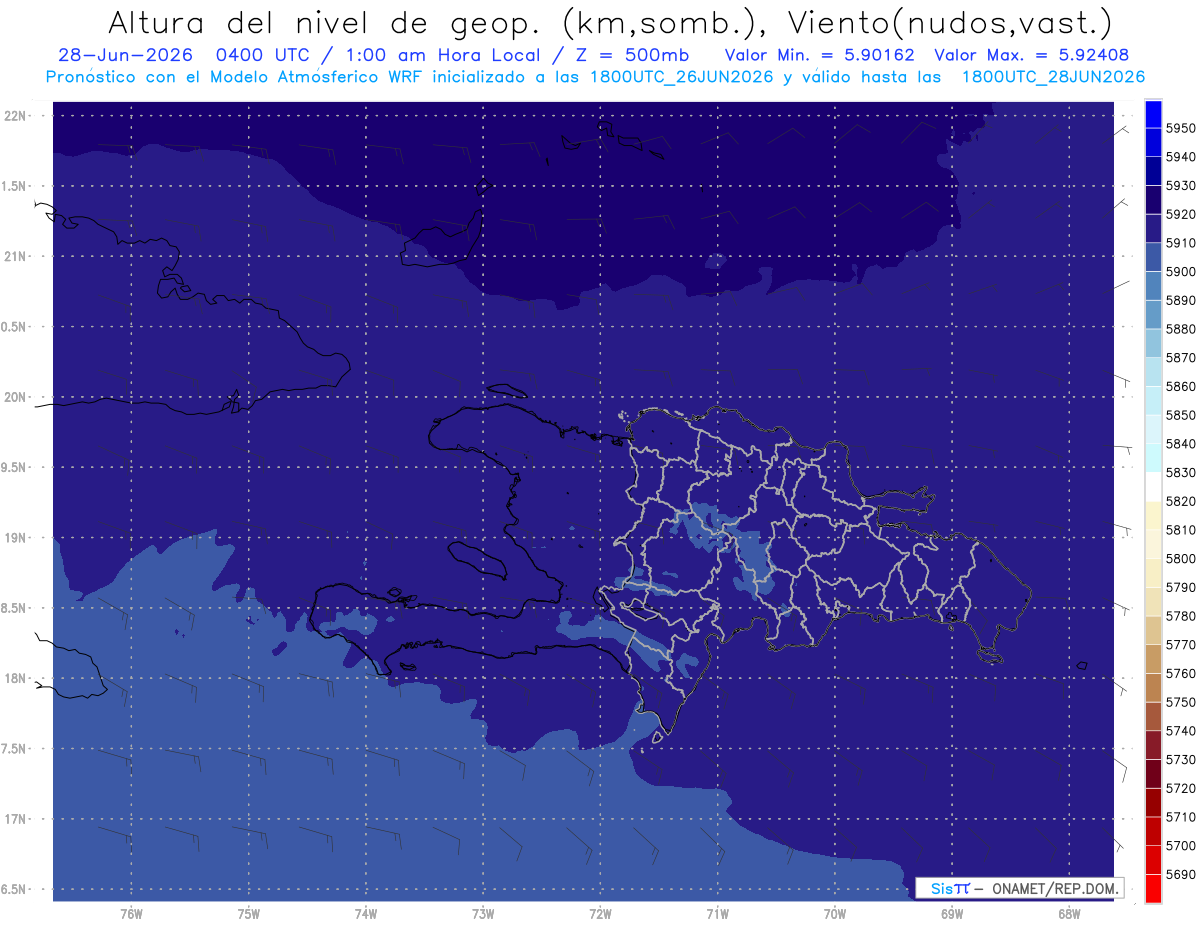The height and width of the screenshot is (927, 1200).
Task: Click the 18N latitude label
Action: pos(17,679)
